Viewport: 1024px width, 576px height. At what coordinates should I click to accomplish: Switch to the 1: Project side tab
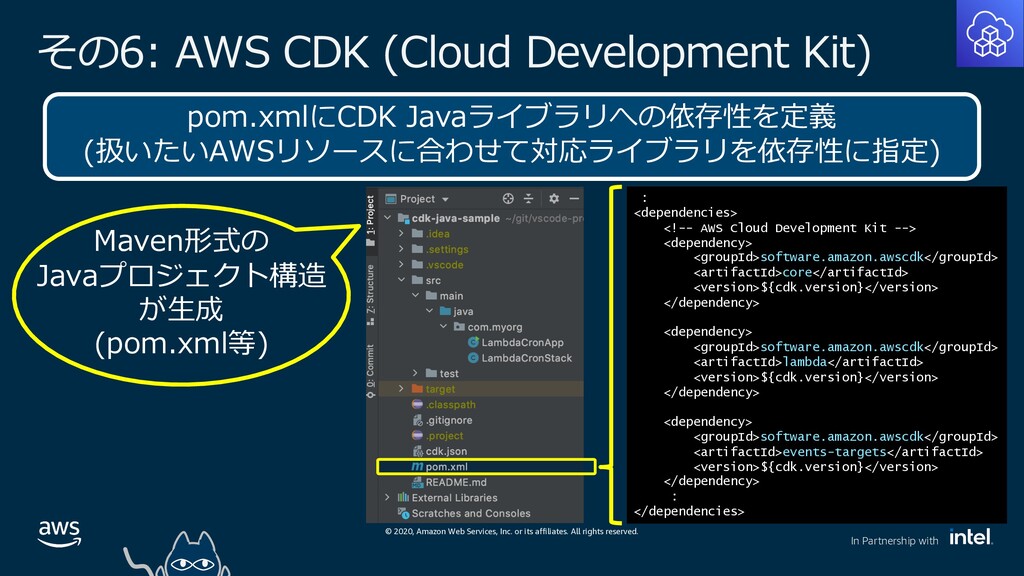[370, 220]
